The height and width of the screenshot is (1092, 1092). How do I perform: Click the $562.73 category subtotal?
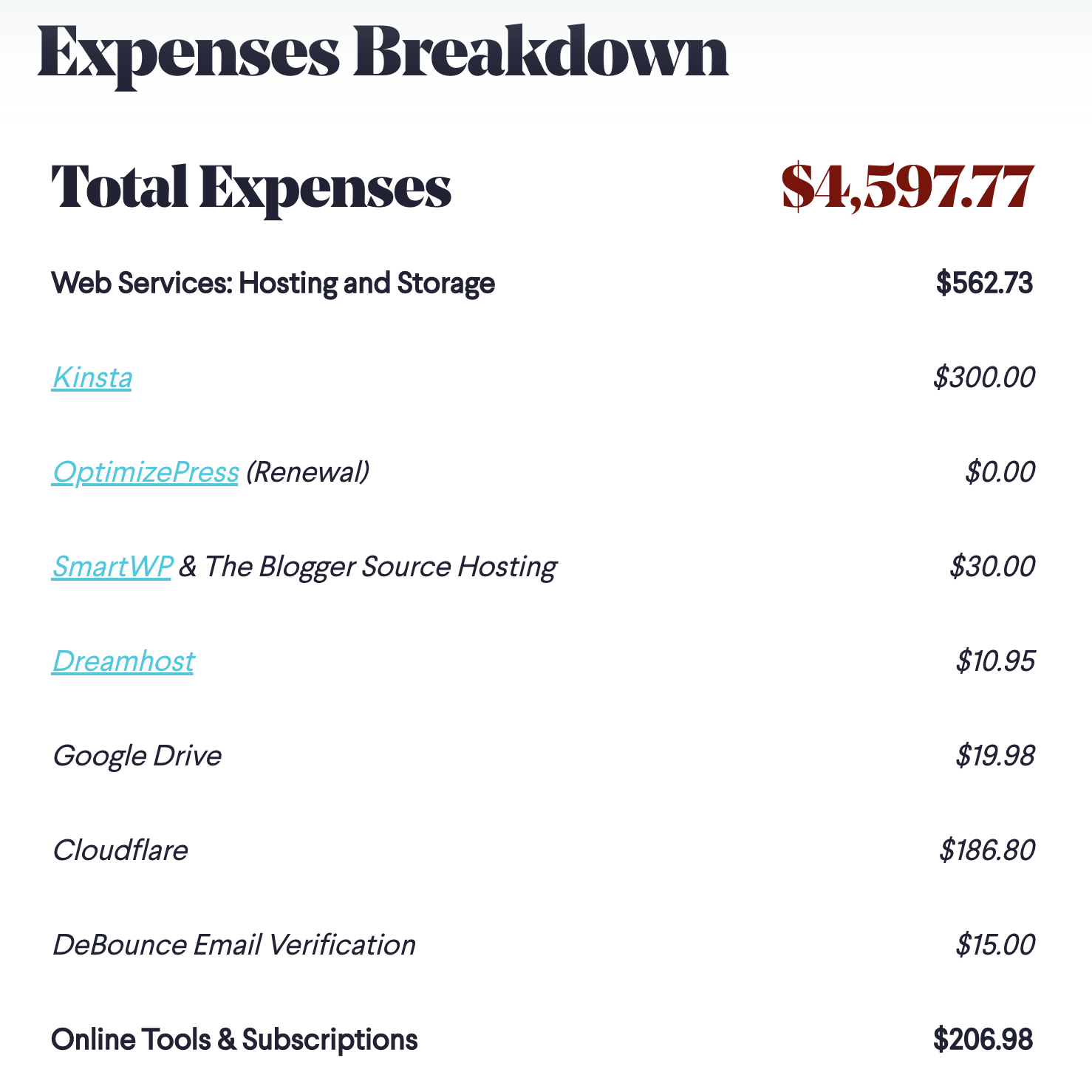pyautogui.click(x=984, y=283)
